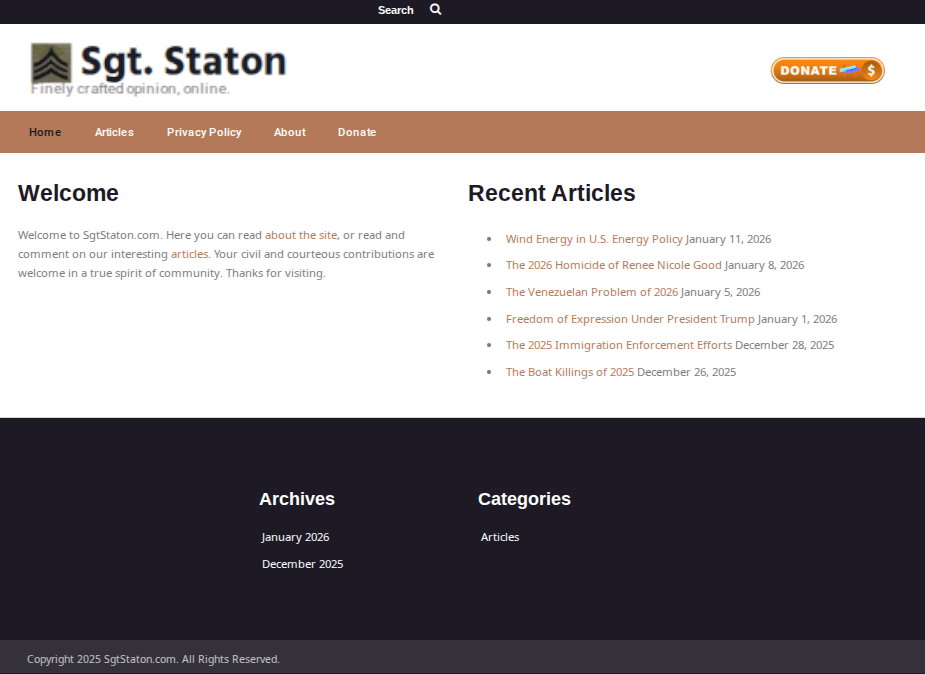Open the Privacy Policy page
The width and height of the screenshot is (925, 674).
[203, 131]
